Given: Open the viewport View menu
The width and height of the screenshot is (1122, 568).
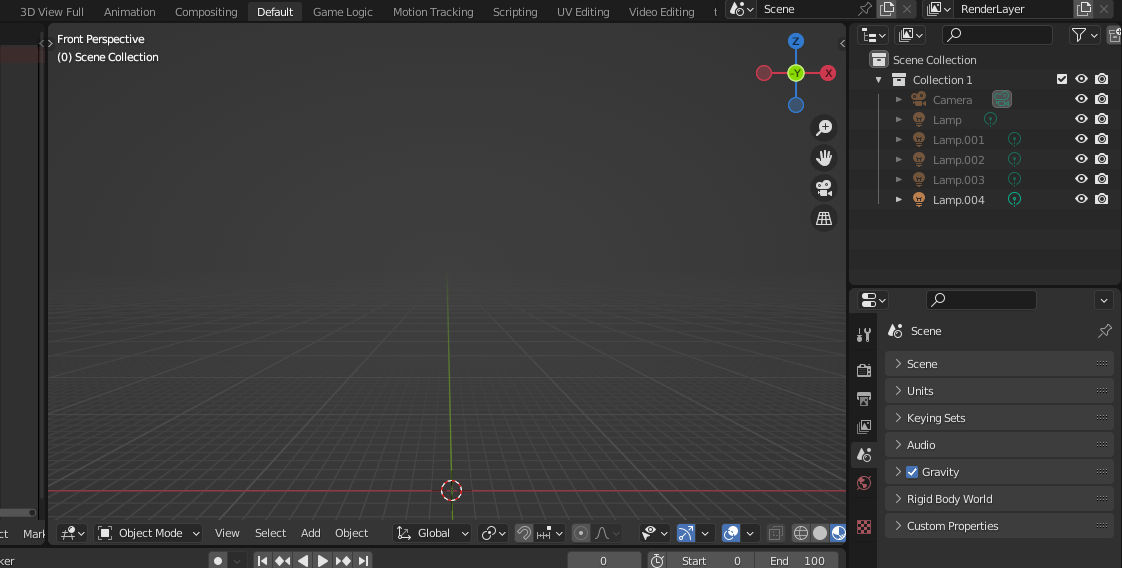Looking at the screenshot, I should click(227, 533).
